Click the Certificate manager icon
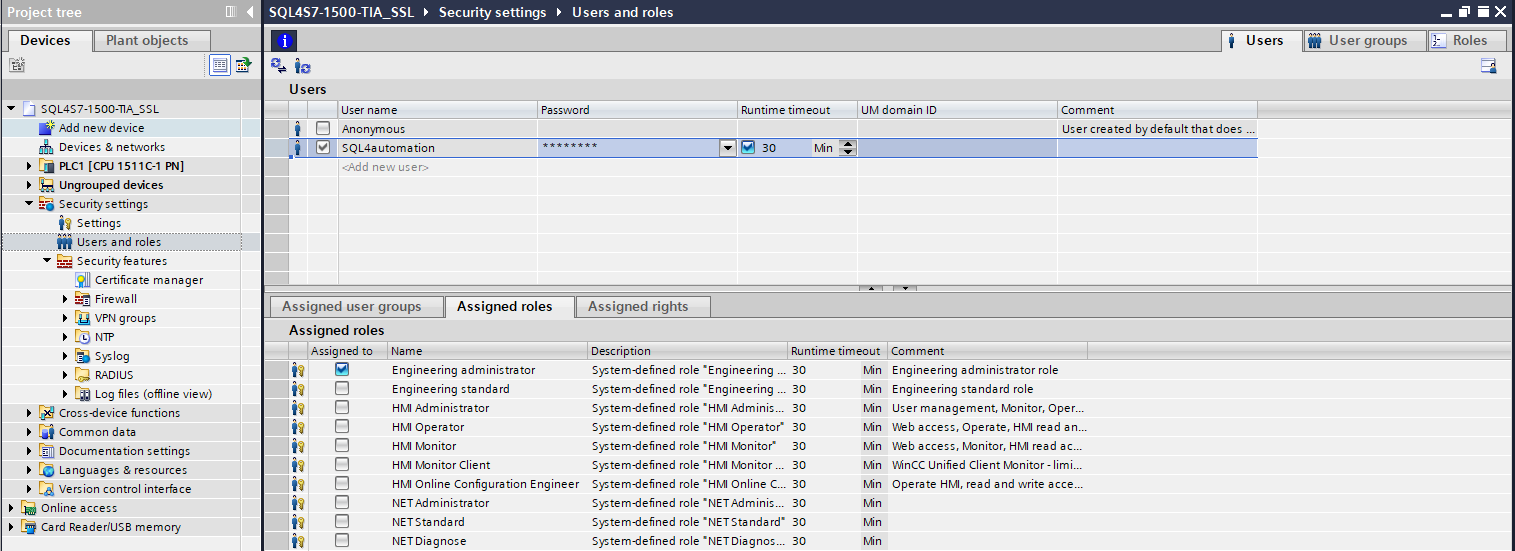Screen dimensions: 1515x551 tap(83, 280)
